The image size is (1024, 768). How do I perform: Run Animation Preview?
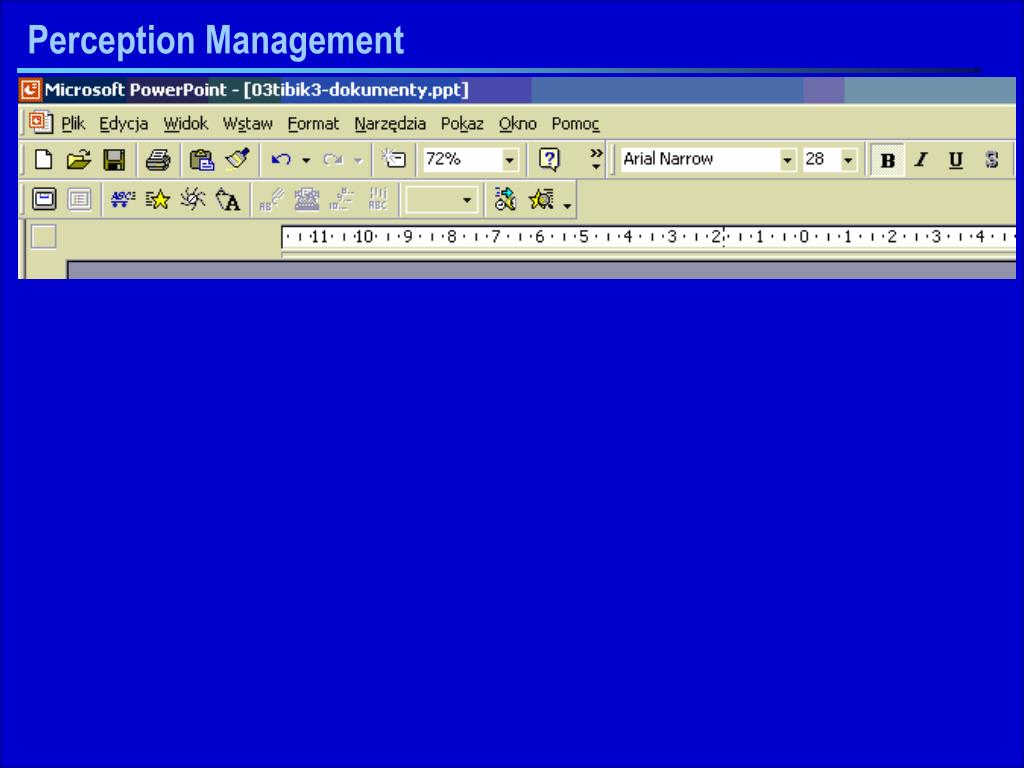541,199
